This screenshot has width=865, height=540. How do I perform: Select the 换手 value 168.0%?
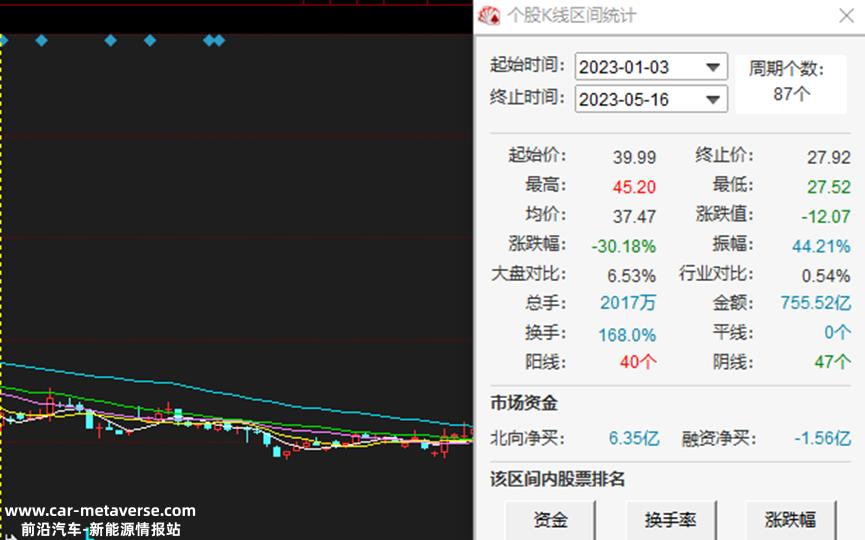(627, 335)
